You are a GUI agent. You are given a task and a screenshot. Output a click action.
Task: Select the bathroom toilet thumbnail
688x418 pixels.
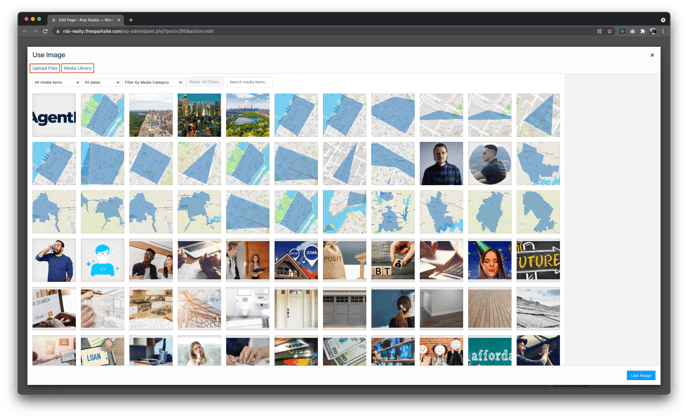(247, 308)
